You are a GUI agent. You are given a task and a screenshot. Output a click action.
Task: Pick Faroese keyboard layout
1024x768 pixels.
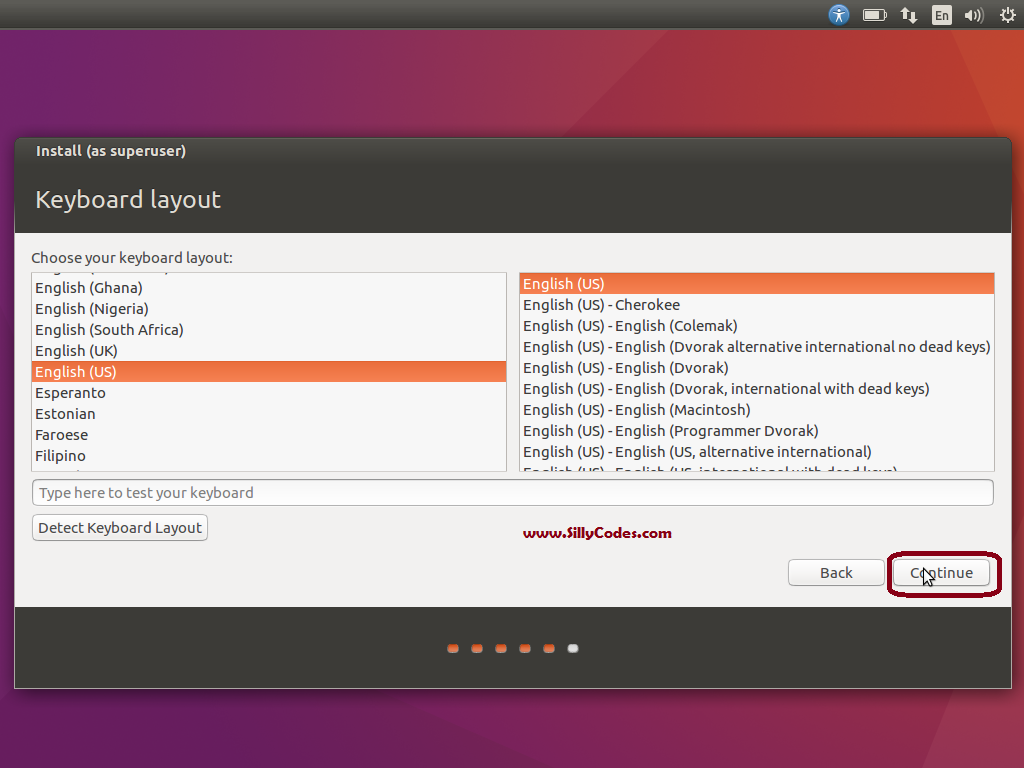(269, 434)
